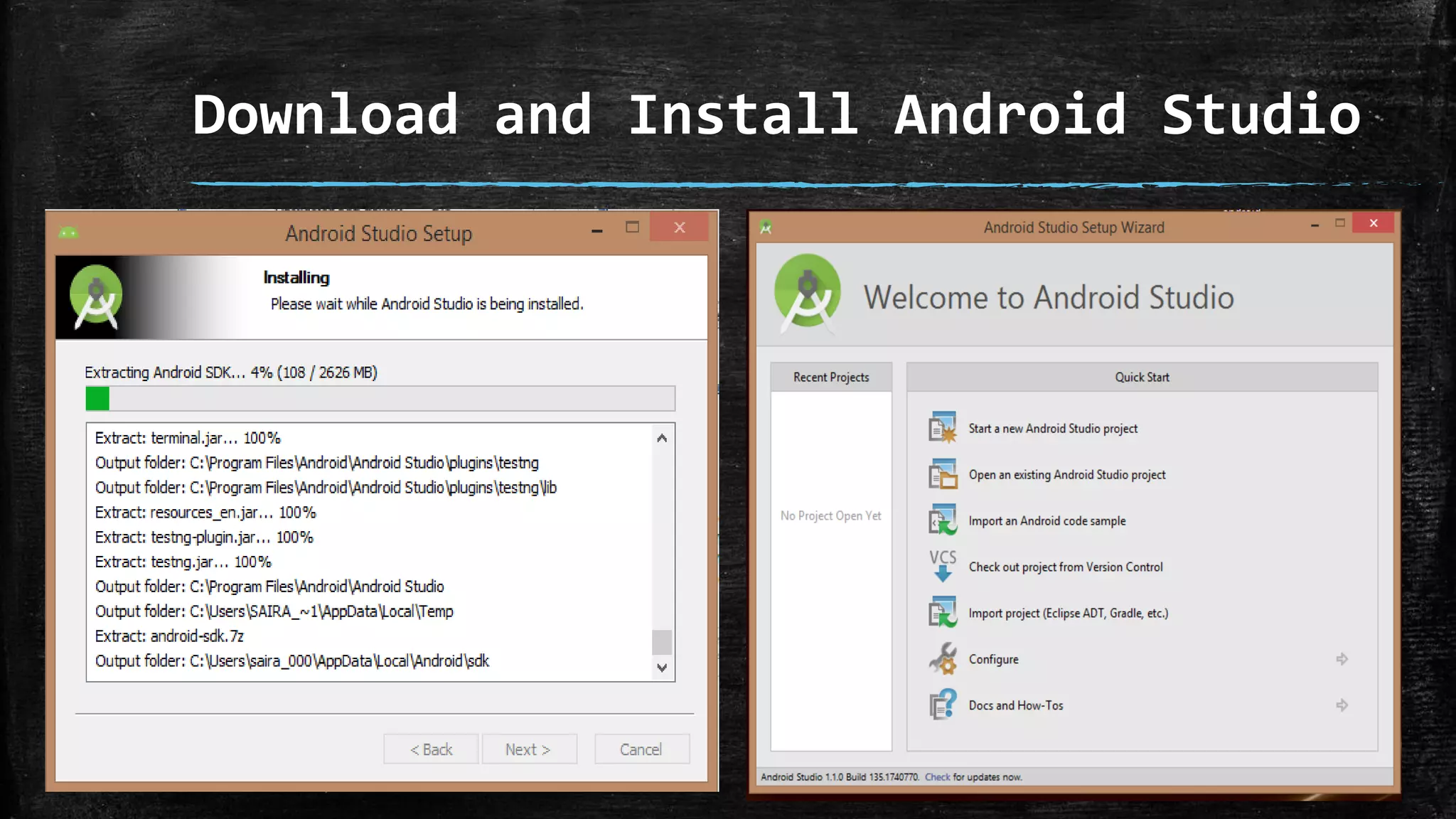This screenshot has width=1456, height=819.
Task: Close the Android Studio Setup Wizard window
Action: point(1374,223)
